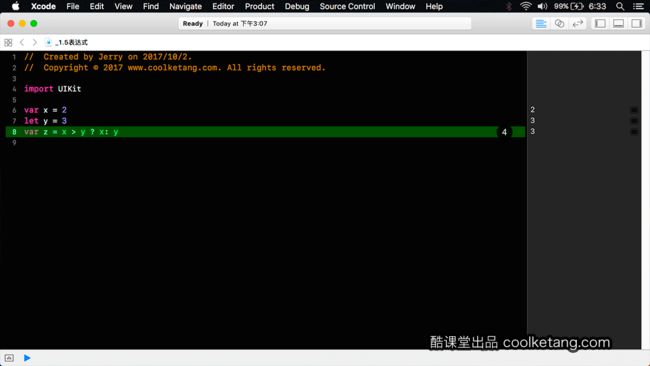This screenshot has width=650, height=366.
Task: Go forward in editor history
Action: 34,42
